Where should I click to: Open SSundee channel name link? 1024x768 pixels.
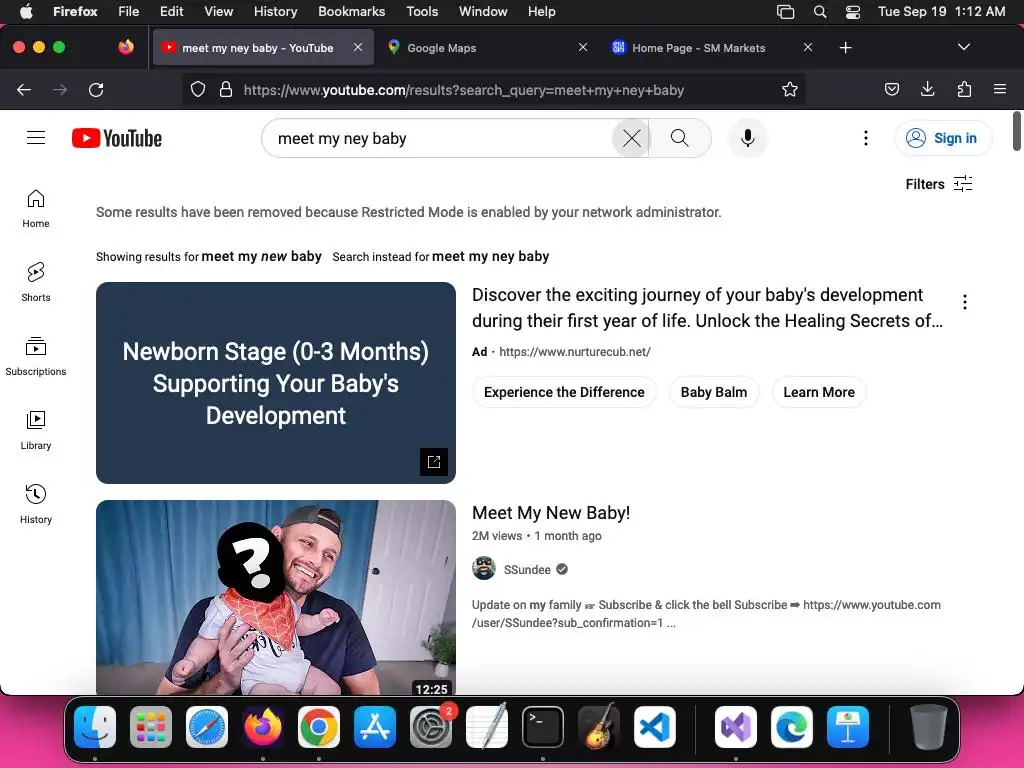pos(527,569)
